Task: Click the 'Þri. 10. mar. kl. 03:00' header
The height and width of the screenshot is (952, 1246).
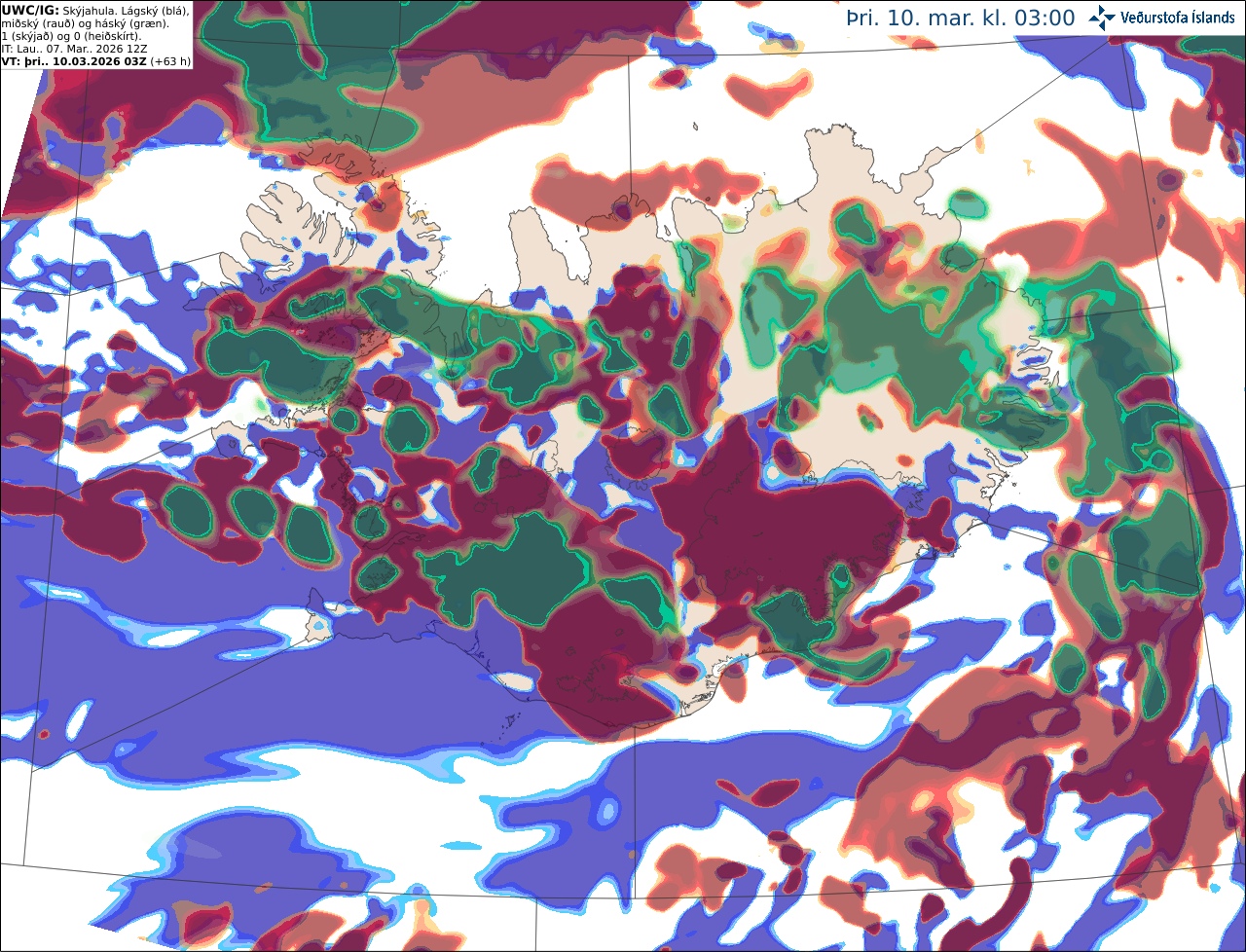Action: pyautogui.click(x=961, y=18)
